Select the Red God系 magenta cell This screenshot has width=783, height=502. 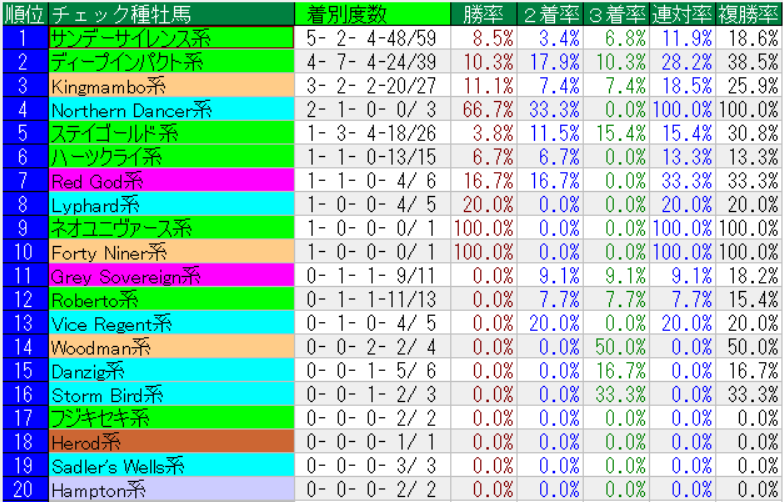click(x=172, y=180)
